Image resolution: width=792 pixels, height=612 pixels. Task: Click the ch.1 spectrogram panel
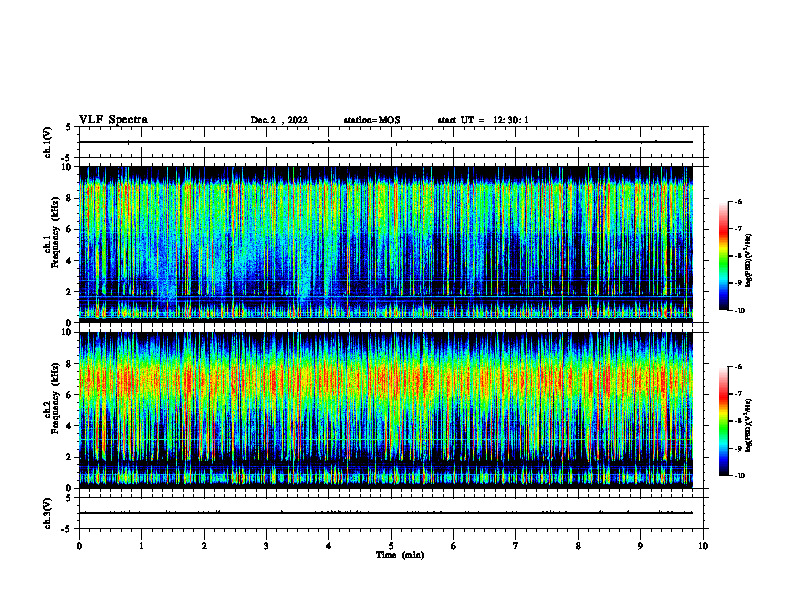point(386,244)
